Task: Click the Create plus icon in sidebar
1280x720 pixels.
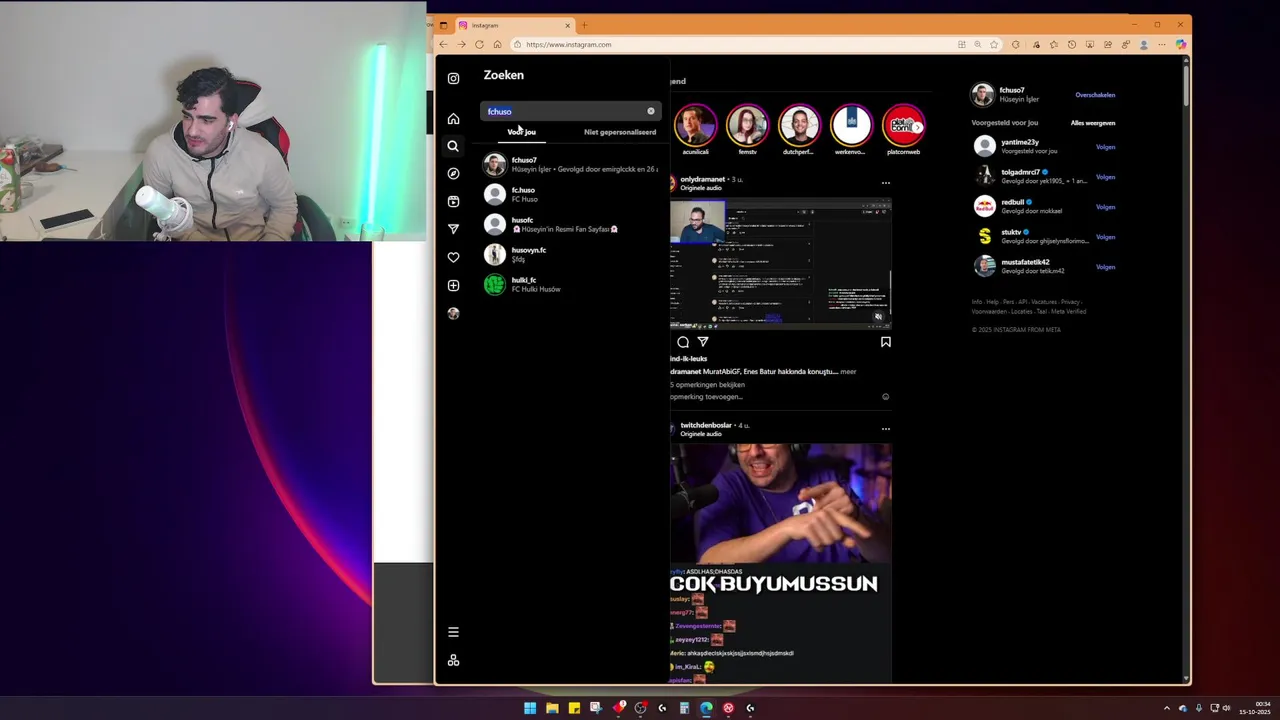Action: (x=453, y=286)
